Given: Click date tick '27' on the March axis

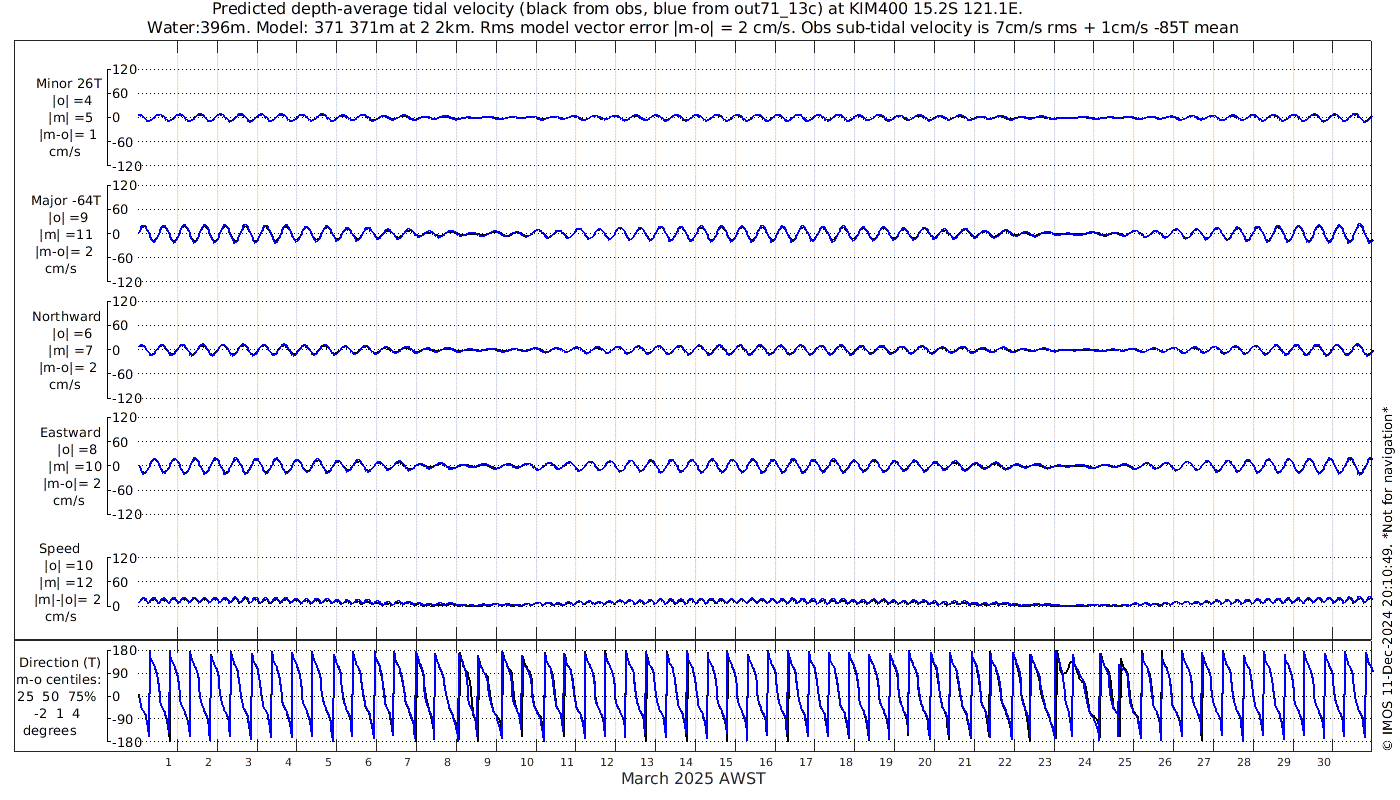Looking at the screenshot, I should [1204, 762].
